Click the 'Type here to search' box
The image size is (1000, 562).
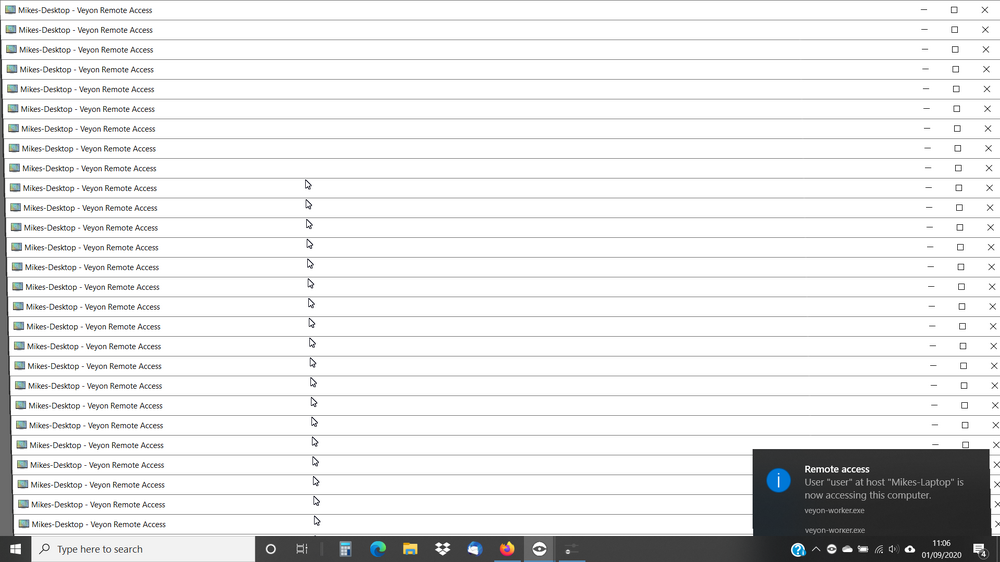[143, 549]
